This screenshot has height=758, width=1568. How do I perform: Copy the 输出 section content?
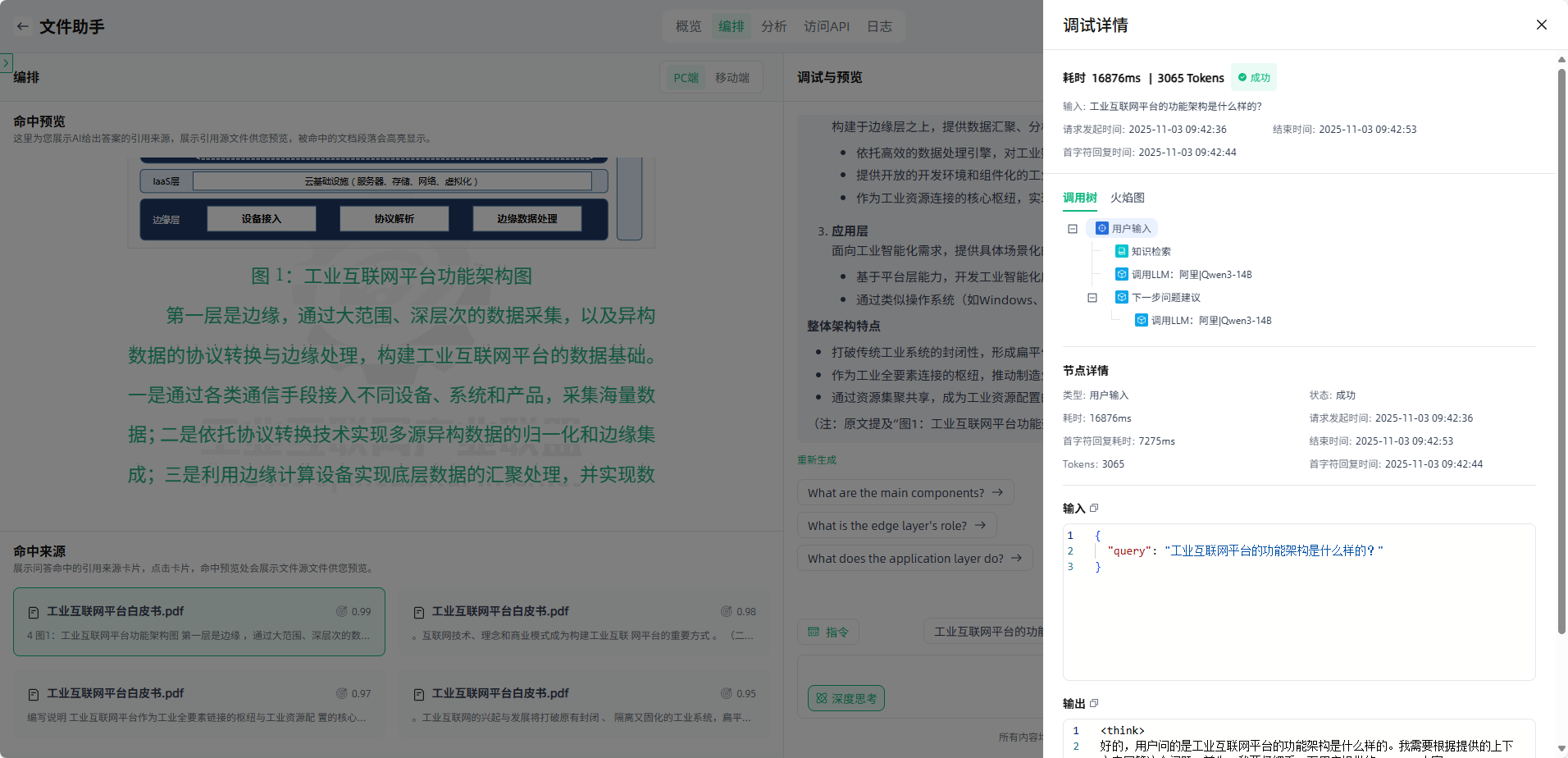pos(1094,703)
